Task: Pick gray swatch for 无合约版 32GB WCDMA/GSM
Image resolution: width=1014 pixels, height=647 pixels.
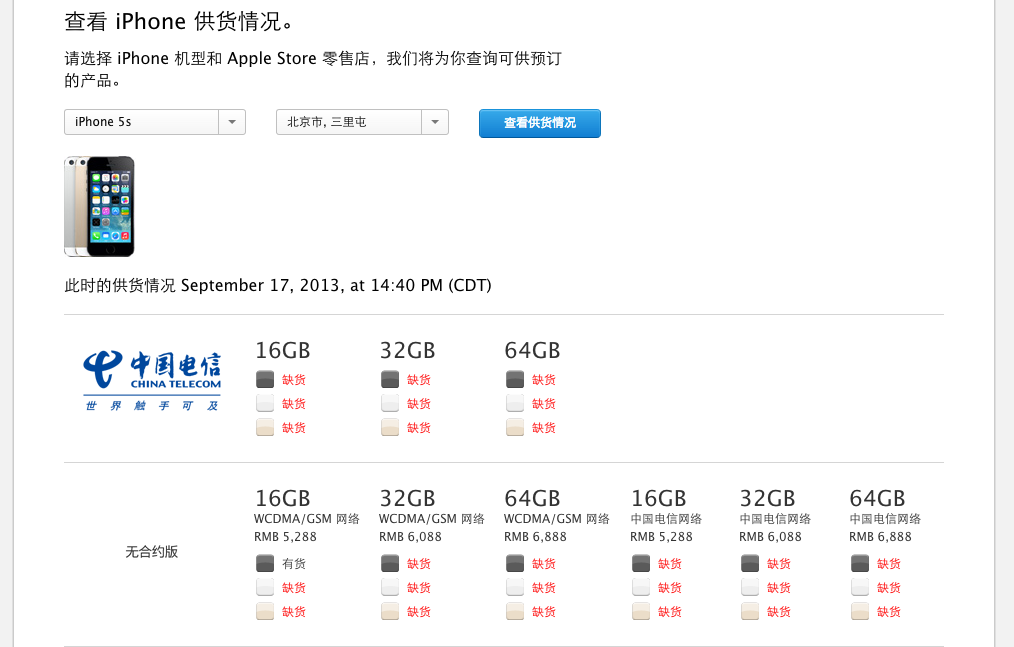Action: pyautogui.click(x=390, y=564)
